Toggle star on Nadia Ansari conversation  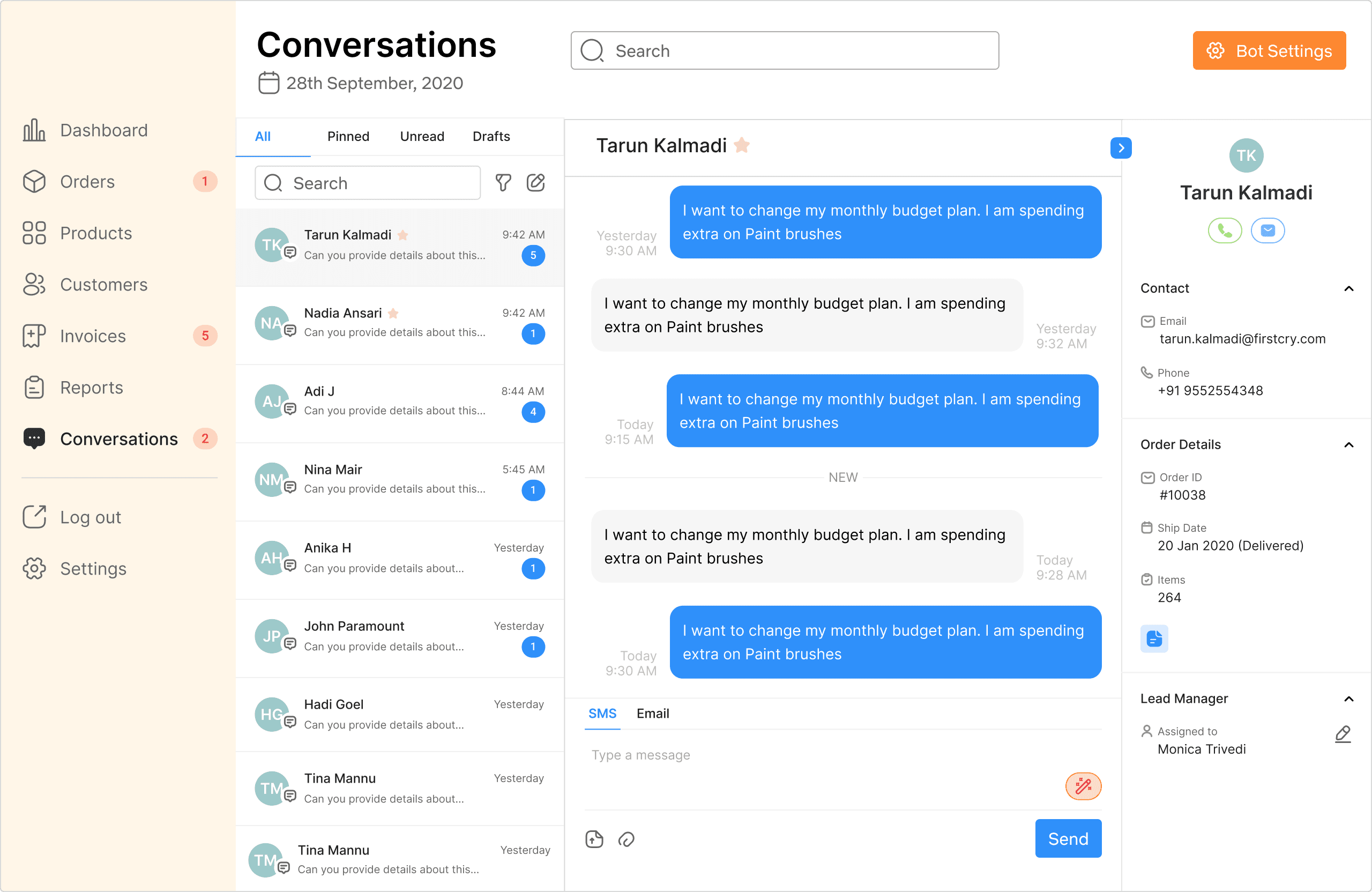(x=393, y=313)
